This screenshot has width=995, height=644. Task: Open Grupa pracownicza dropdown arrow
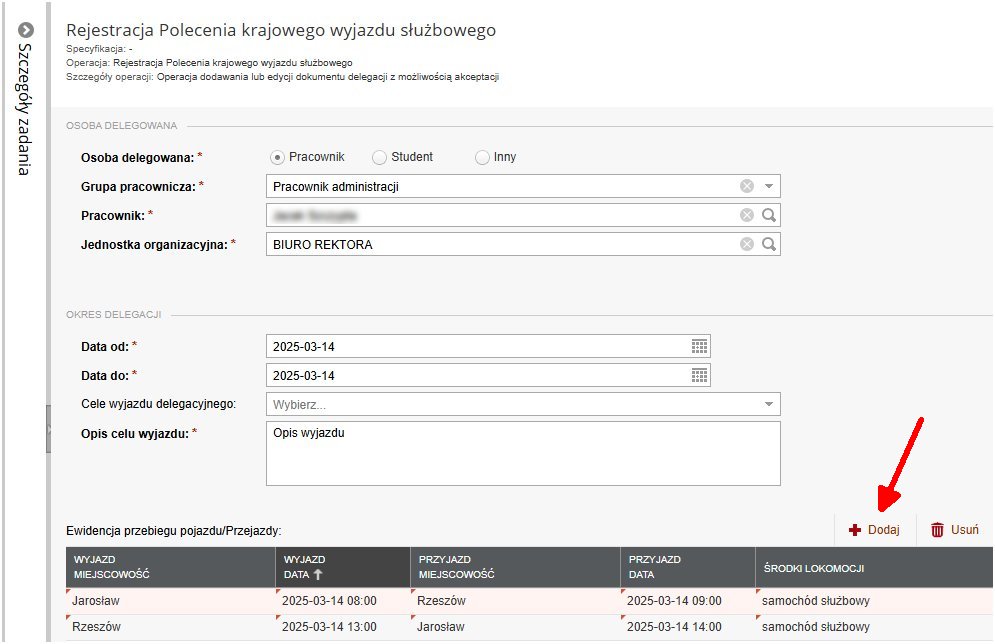(x=768, y=186)
